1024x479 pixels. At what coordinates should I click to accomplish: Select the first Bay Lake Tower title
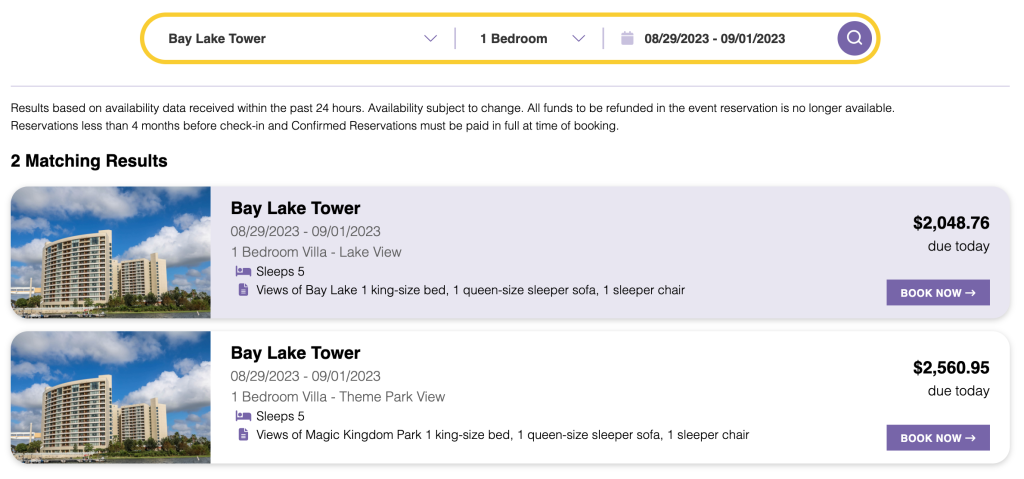pyautogui.click(x=295, y=208)
